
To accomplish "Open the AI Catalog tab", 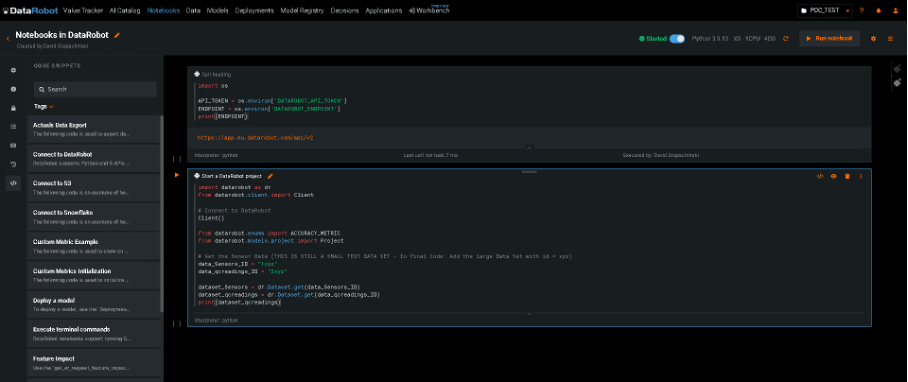I will 125,10.
